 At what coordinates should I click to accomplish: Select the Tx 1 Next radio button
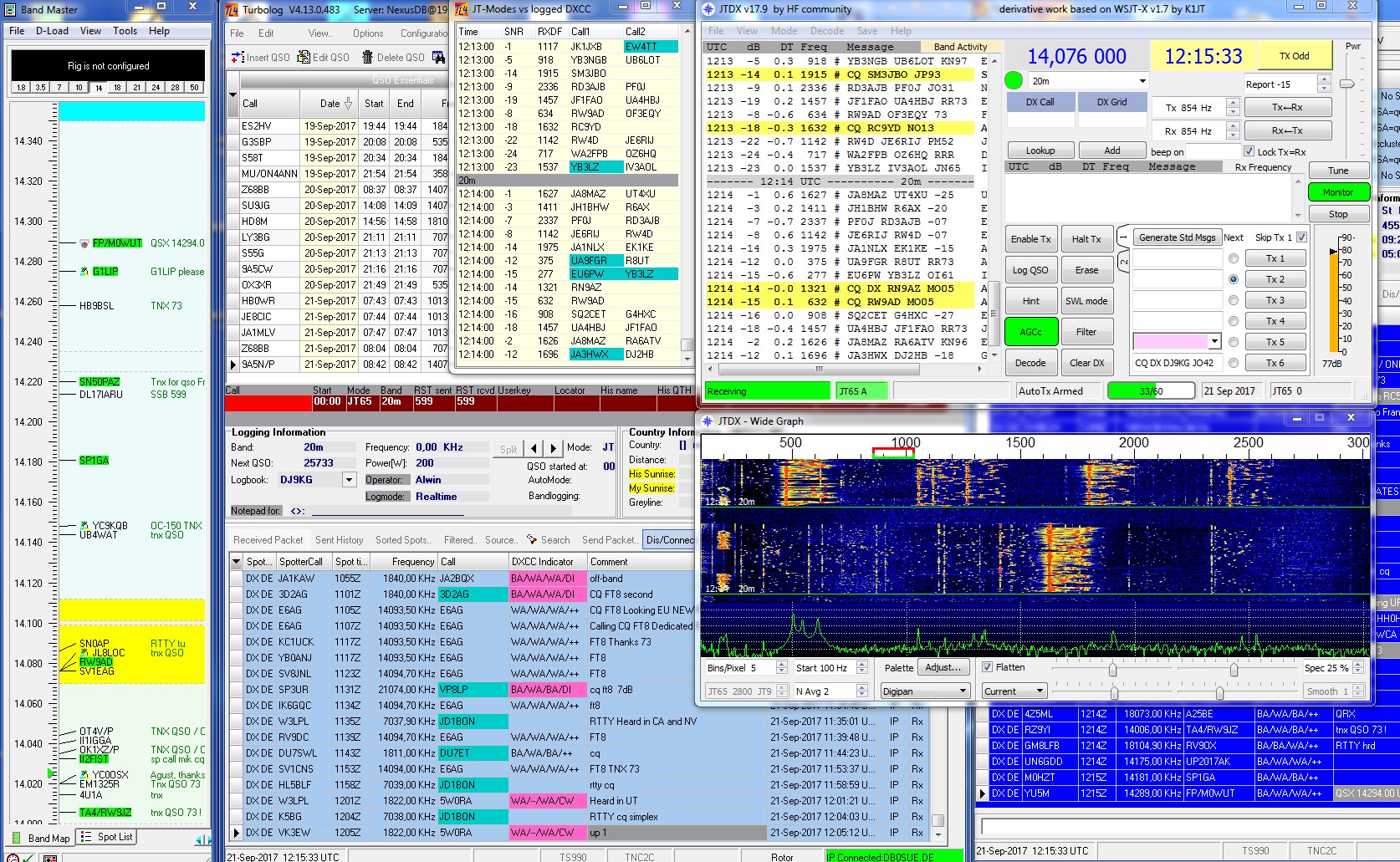pyautogui.click(x=1233, y=258)
